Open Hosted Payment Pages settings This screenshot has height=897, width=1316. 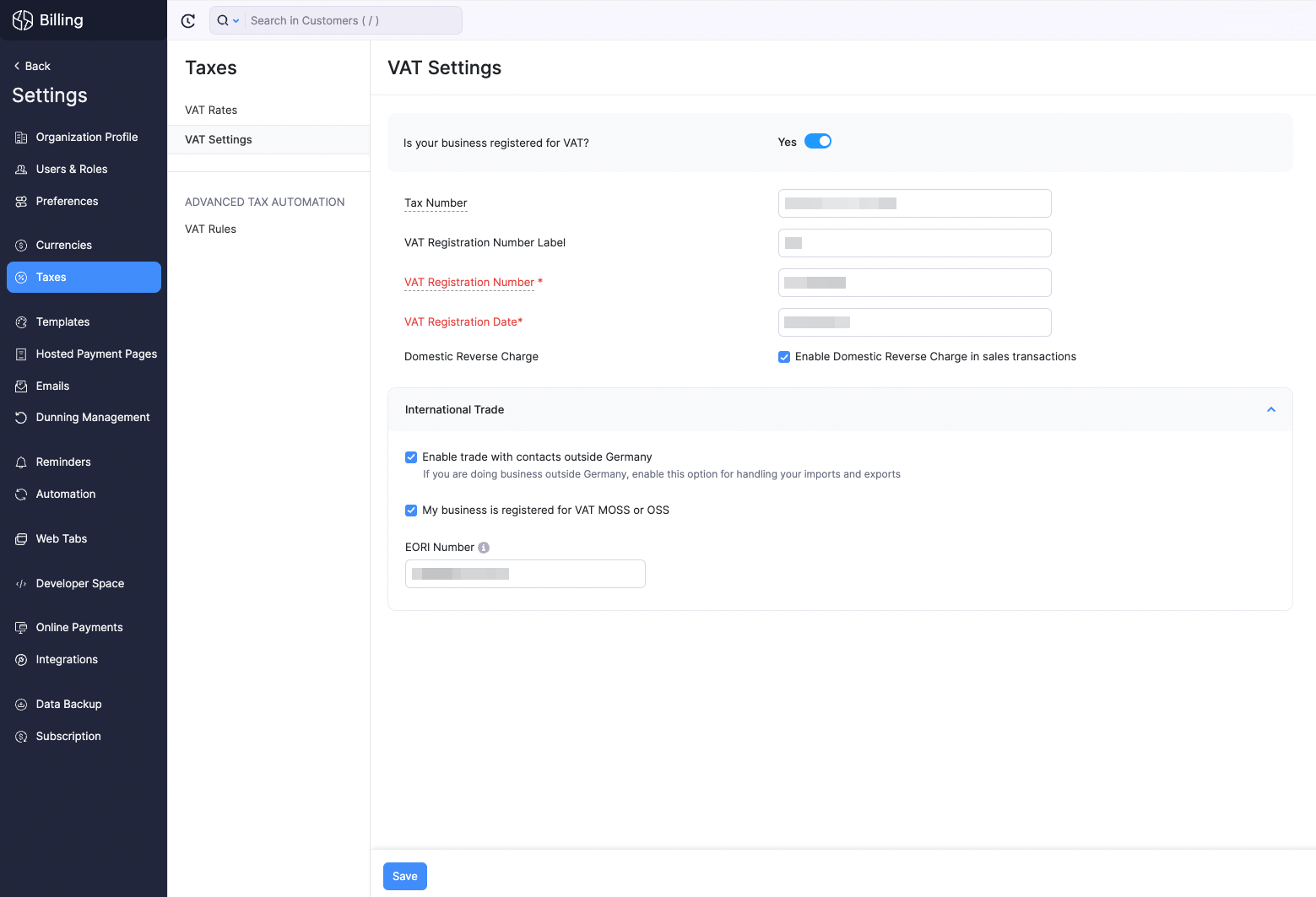point(95,354)
